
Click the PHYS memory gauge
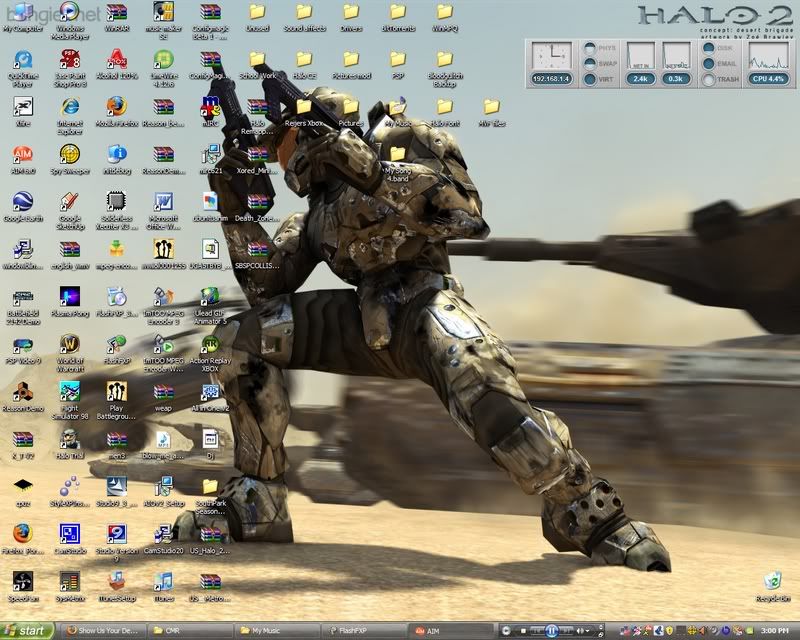click(590, 48)
